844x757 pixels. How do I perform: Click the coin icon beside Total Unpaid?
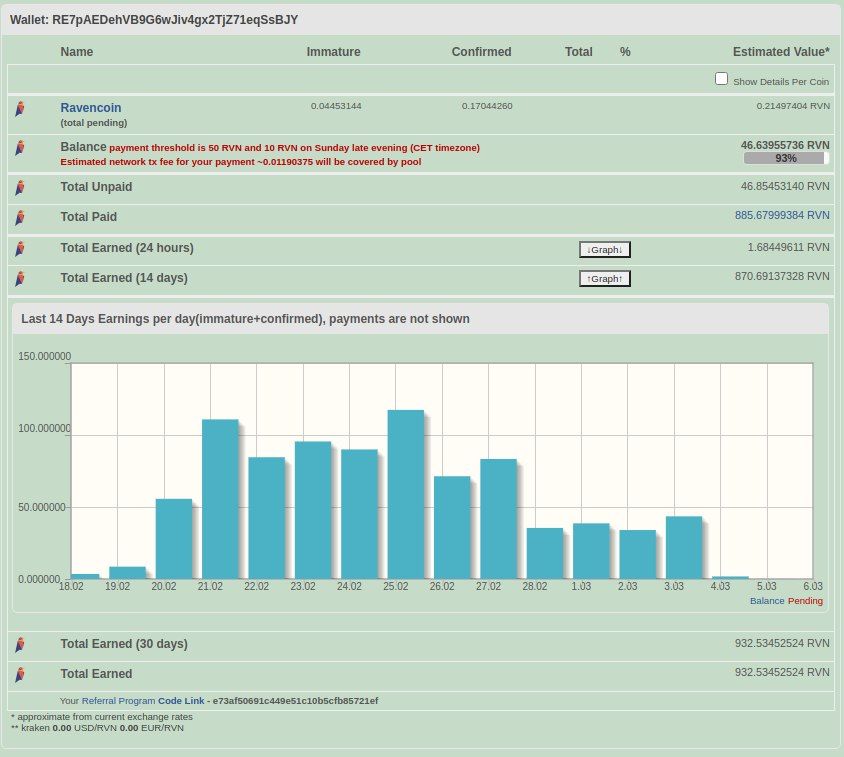(x=19, y=187)
